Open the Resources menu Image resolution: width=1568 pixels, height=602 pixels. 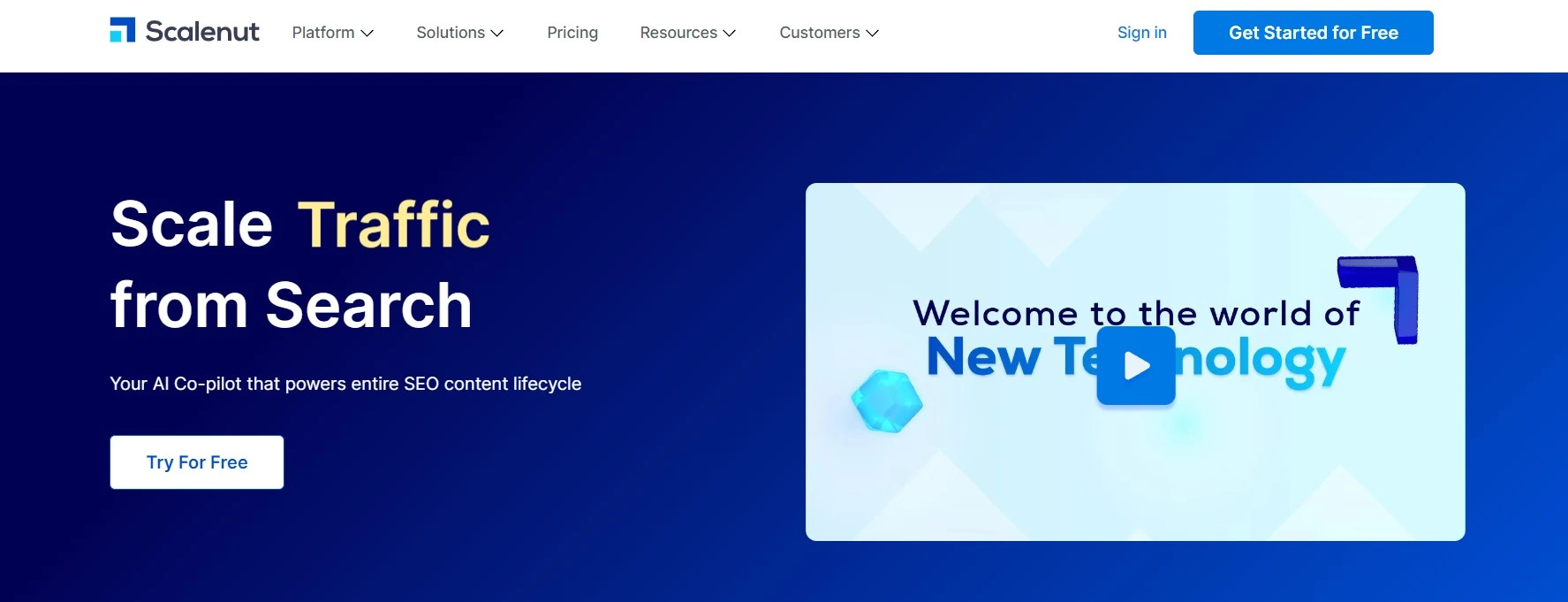pos(678,33)
